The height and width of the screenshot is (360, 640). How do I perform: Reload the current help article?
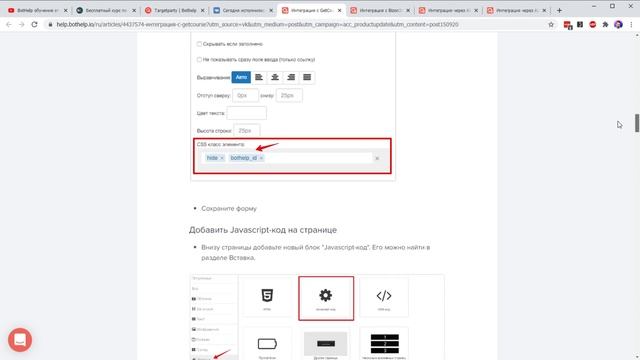[35, 24]
